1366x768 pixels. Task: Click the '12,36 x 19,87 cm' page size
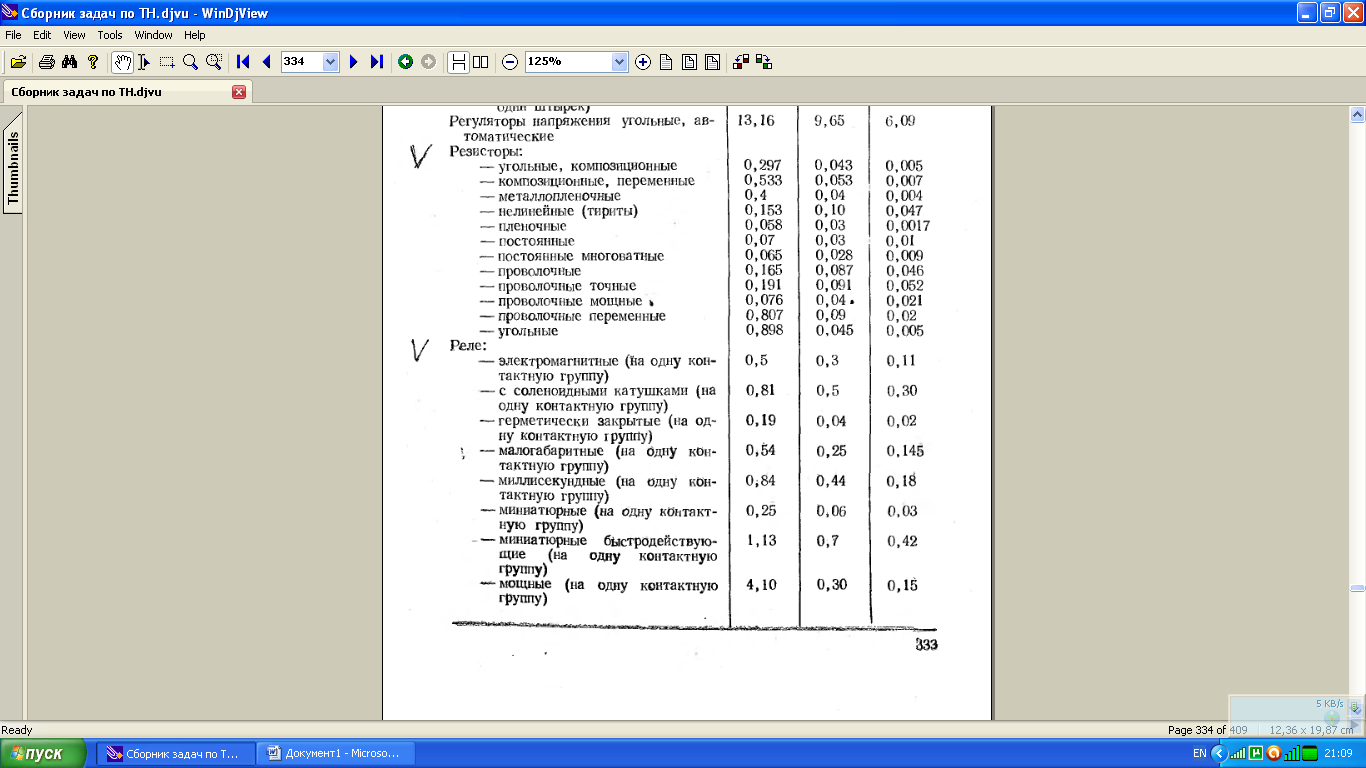(1311, 730)
